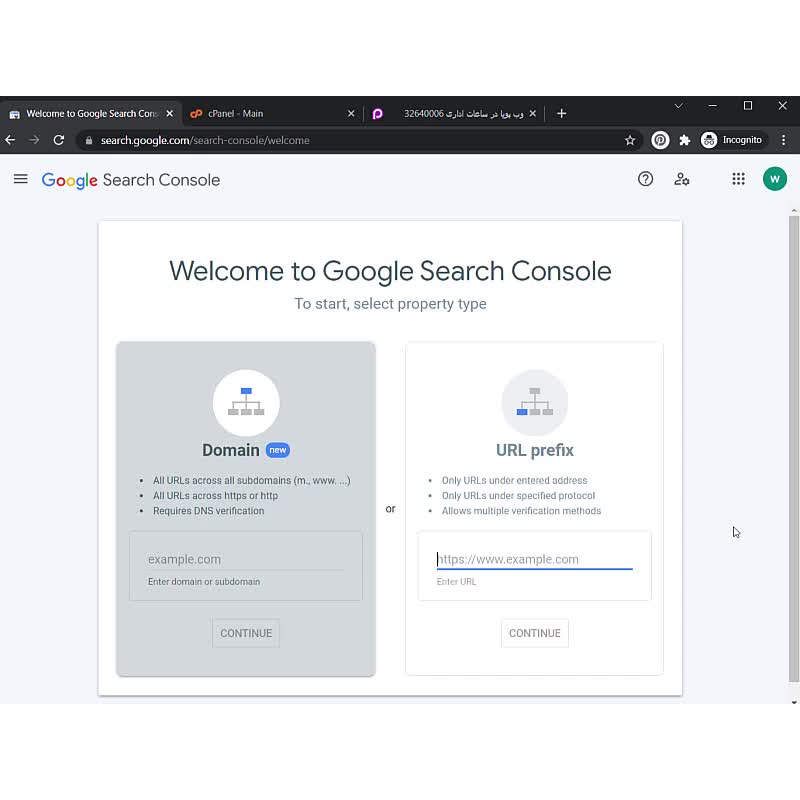Viewport: 800px width, 800px height.
Task: Open the main hamburger menu
Action: tap(20, 179)
